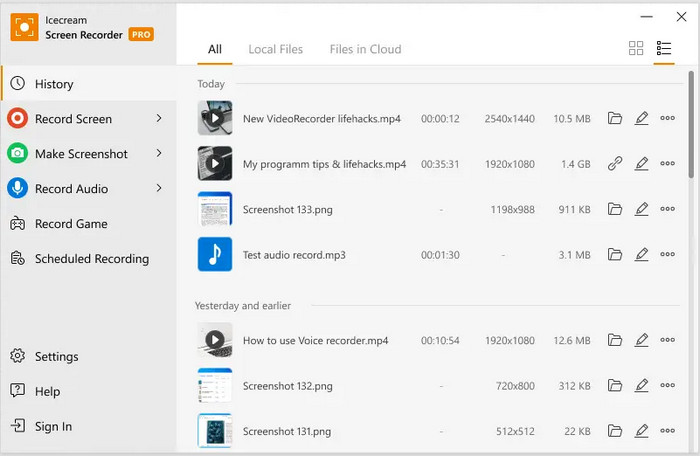Edit Screenshot 133.png with pencil icon
This screenshot has width=700, height=456.
(x=641, y=209)
